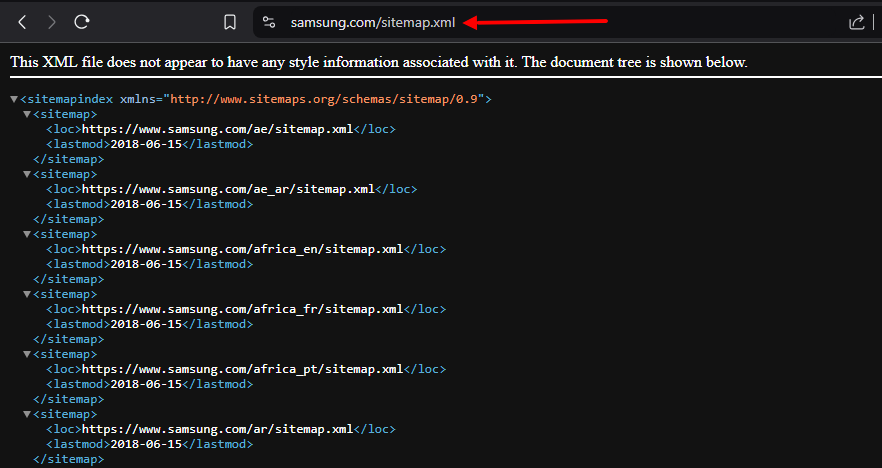Viewport: 882px width, 468px height.
Task: Go forward to the next page
Action: (52, 22)
